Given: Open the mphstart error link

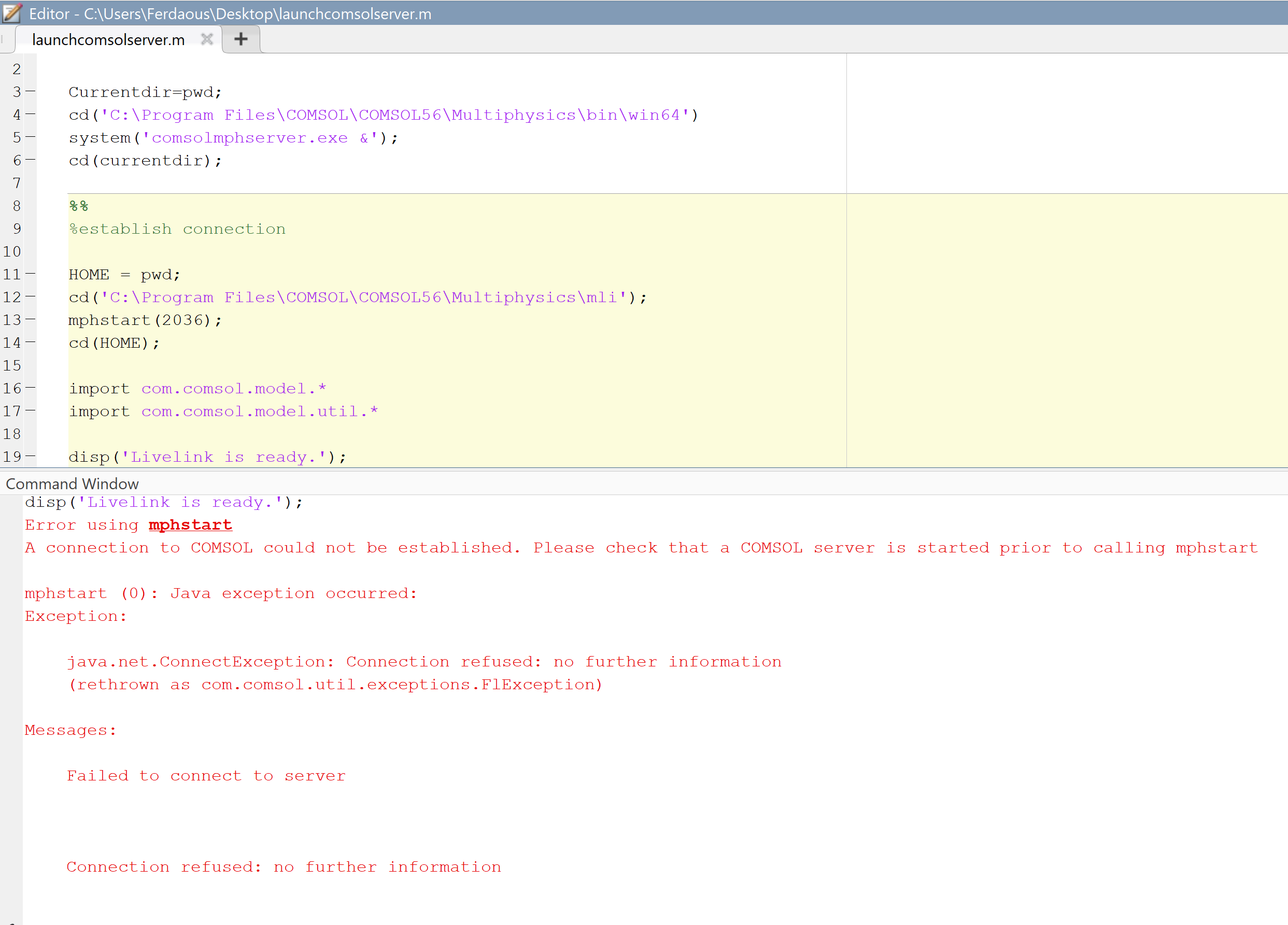Looking at the screenshot, I should (x=190, y=525).
